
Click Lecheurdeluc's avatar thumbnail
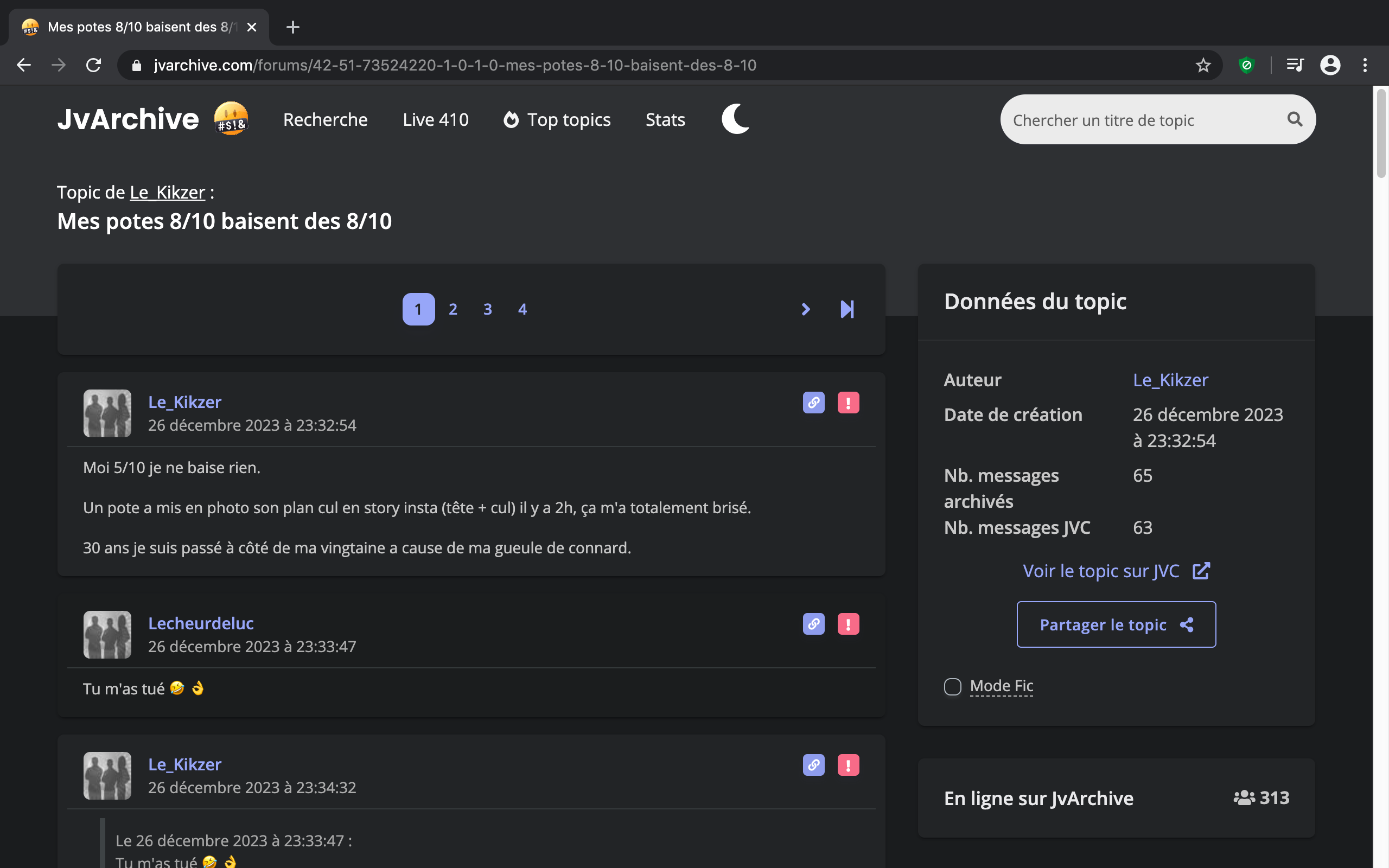click(107, 634)
